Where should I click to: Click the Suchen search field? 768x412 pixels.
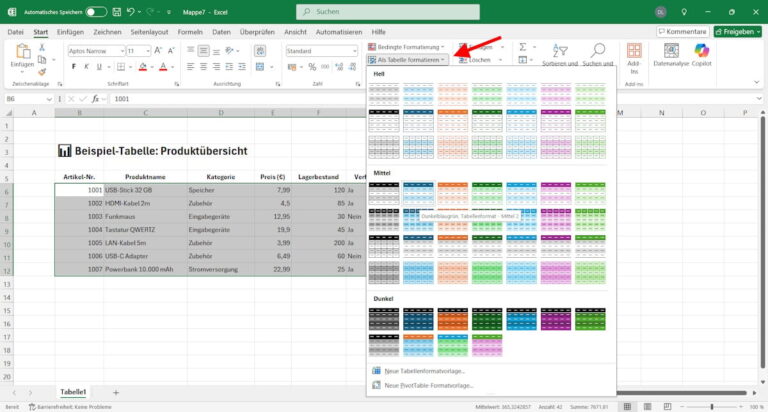click(388, 12)
